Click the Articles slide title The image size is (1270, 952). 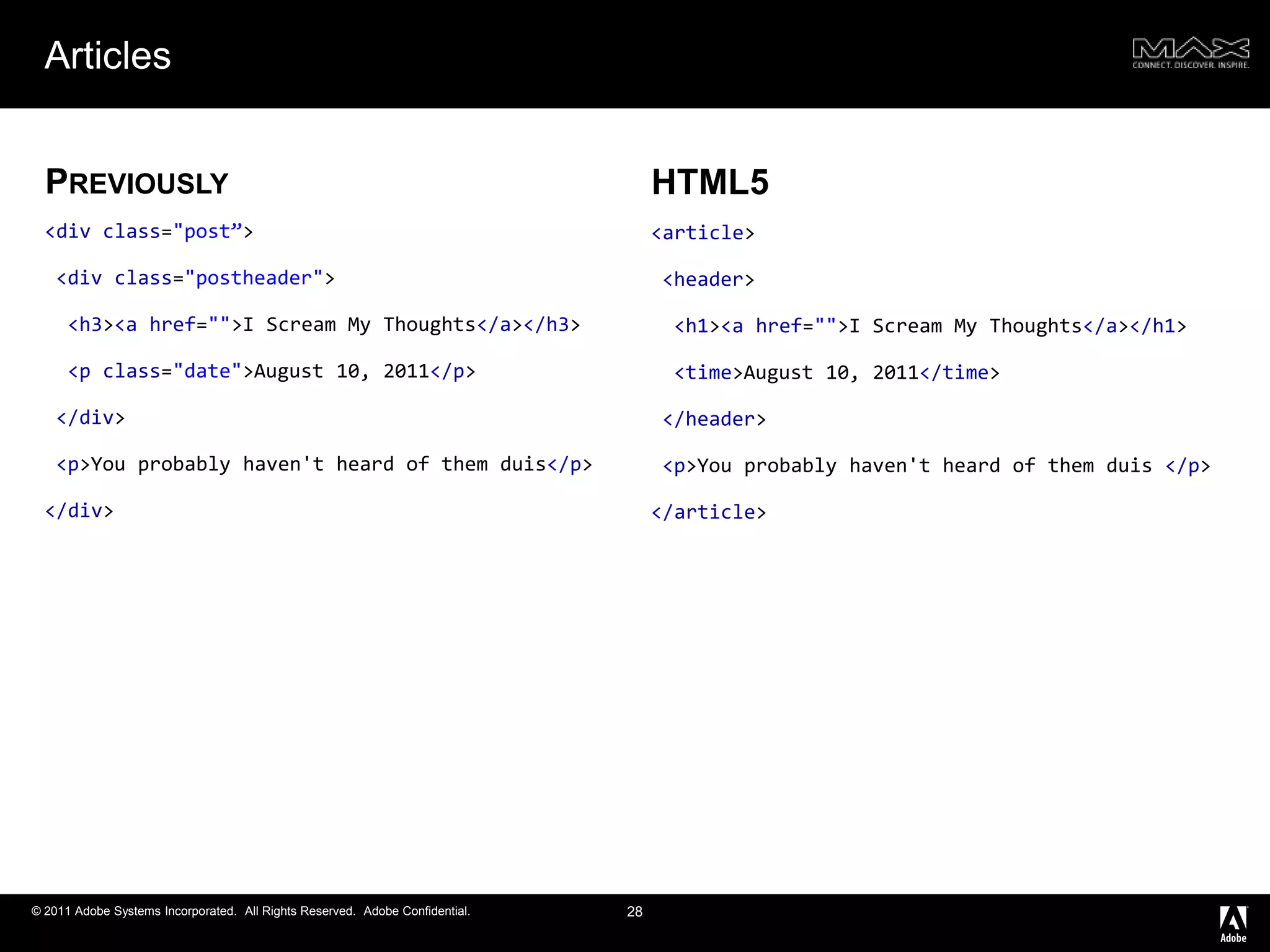[107, 56]
